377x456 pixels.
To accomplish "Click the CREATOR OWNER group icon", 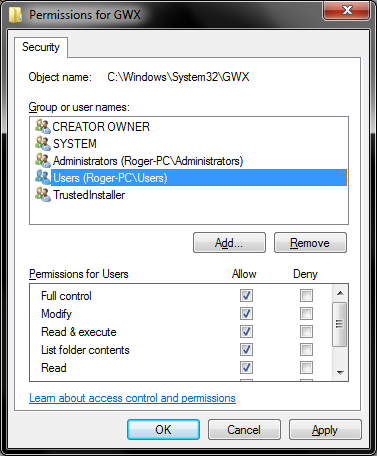I will pos(43,126).
